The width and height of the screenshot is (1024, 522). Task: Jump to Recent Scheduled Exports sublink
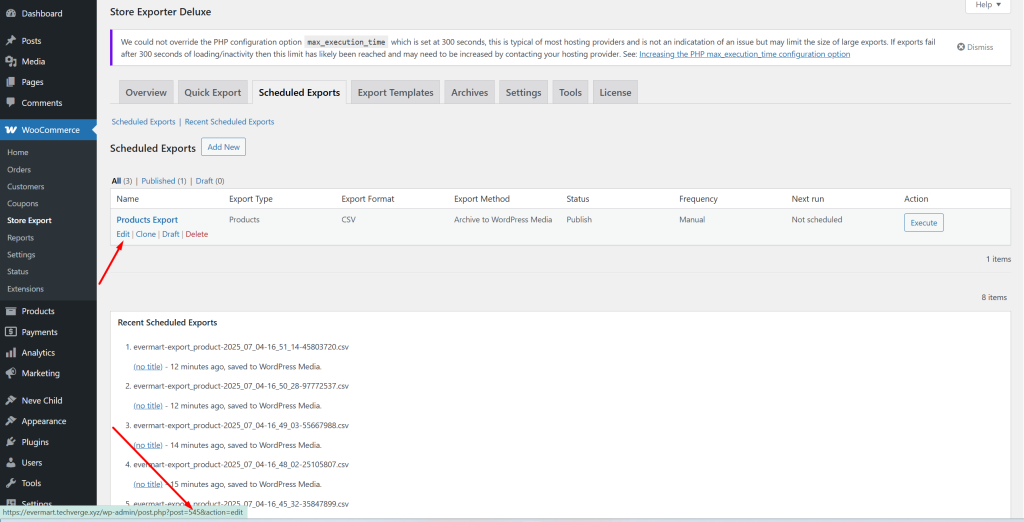(229, 122)
